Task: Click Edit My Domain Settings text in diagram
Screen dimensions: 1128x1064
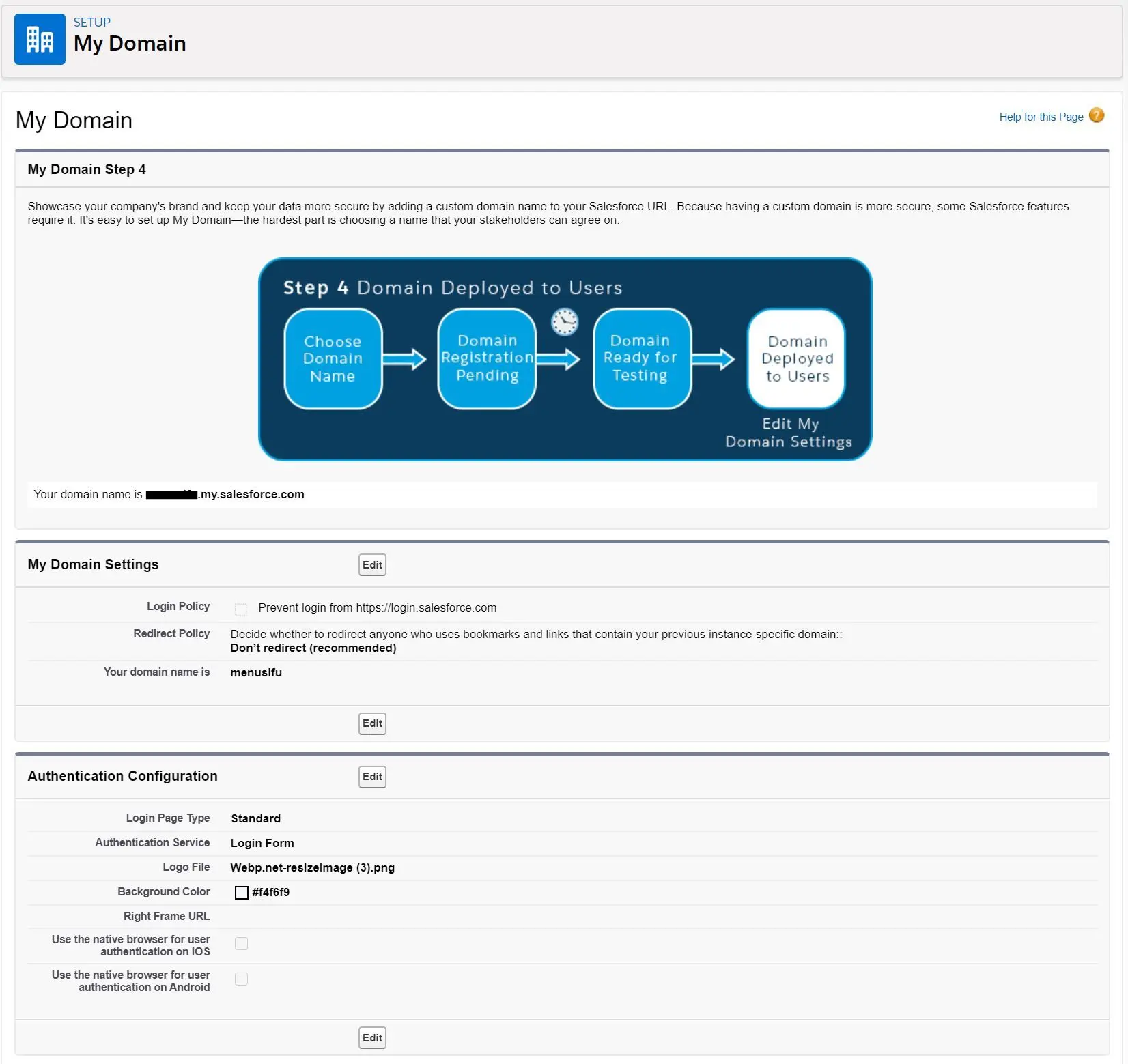Action: click(x=789, y=433)
